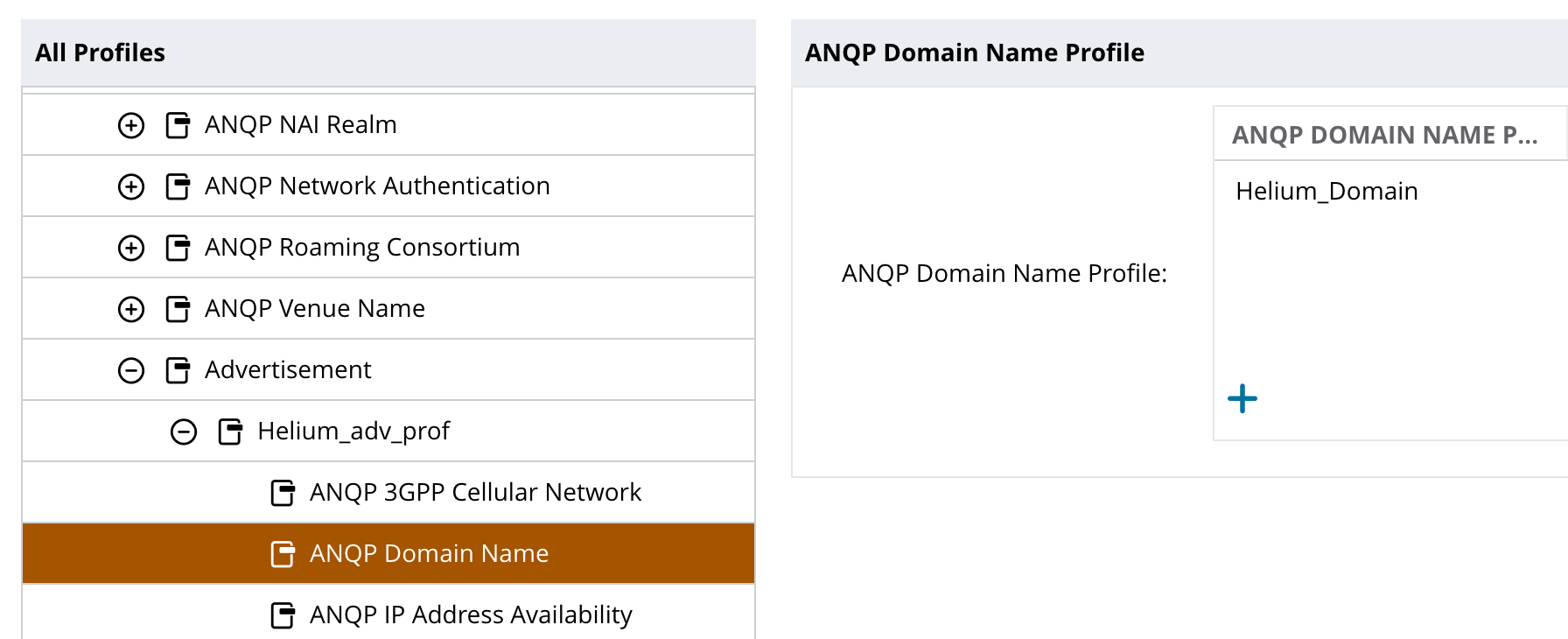Screen dimensions: 1568x639
Task: Click the Advertisement profile icon
Action: 178,370
